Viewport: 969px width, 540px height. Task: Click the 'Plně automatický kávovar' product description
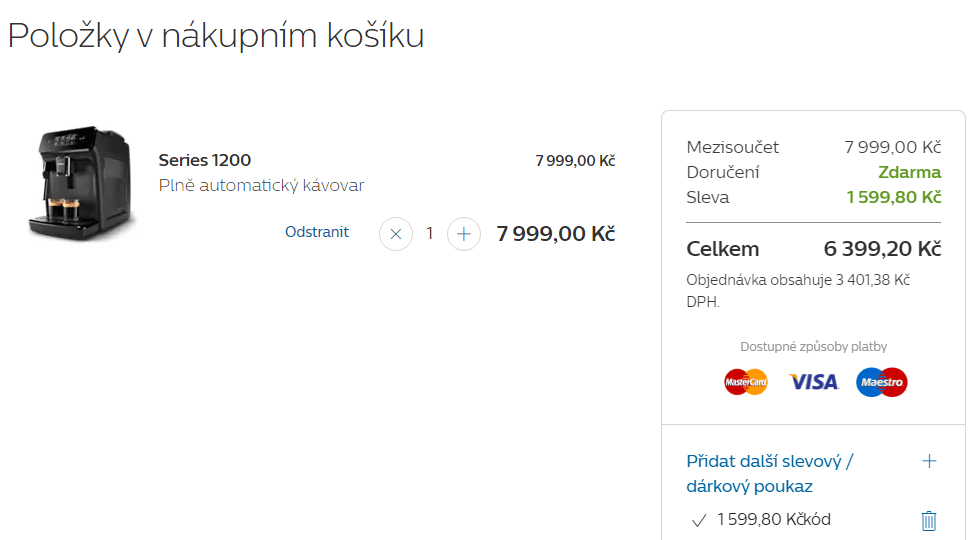[261, 185]
